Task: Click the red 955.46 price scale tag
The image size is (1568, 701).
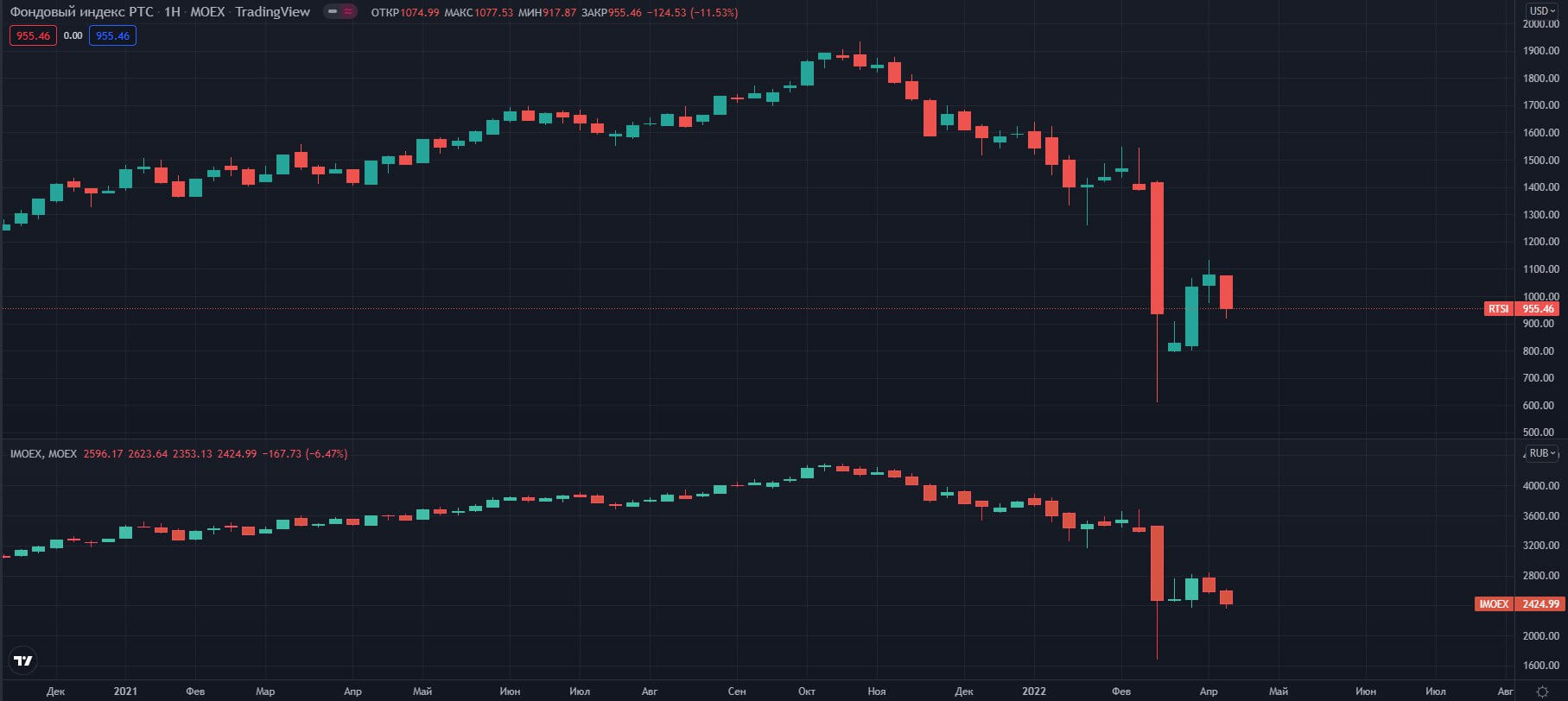Action: pyautogui.click(x=1538, y=308)
